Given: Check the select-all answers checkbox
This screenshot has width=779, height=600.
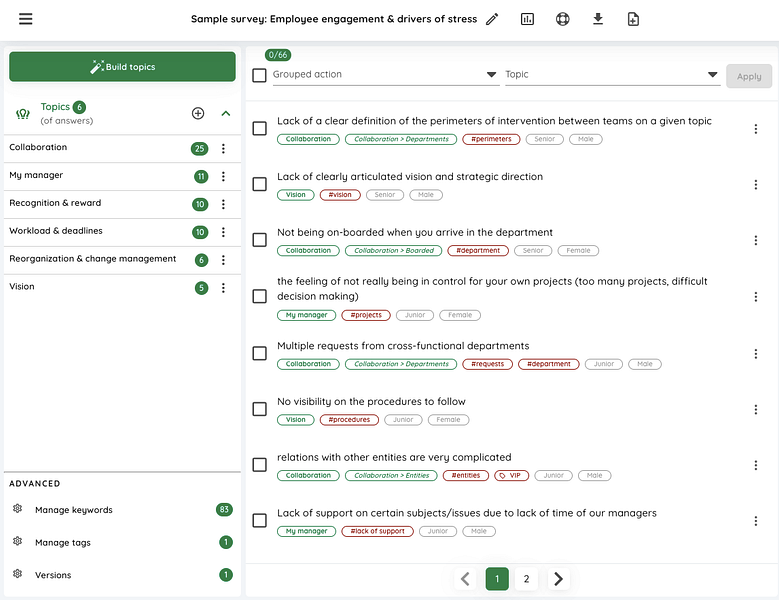Looking at the screenshot, I should pyautogui.click(x=259, y=75).
